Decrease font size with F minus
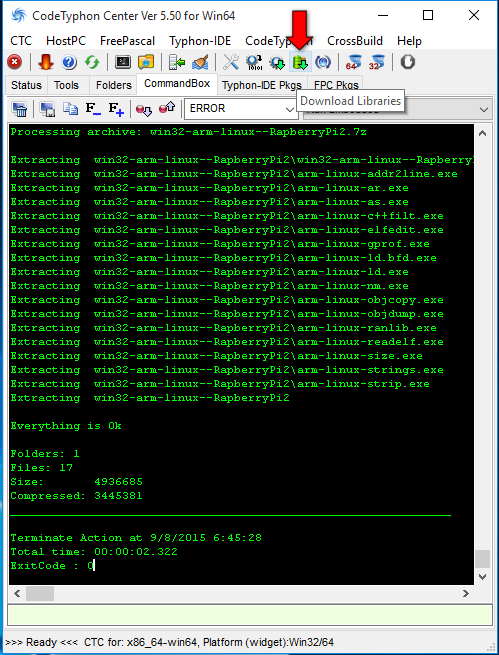This screenshot has width=499, height=655. 93,109
